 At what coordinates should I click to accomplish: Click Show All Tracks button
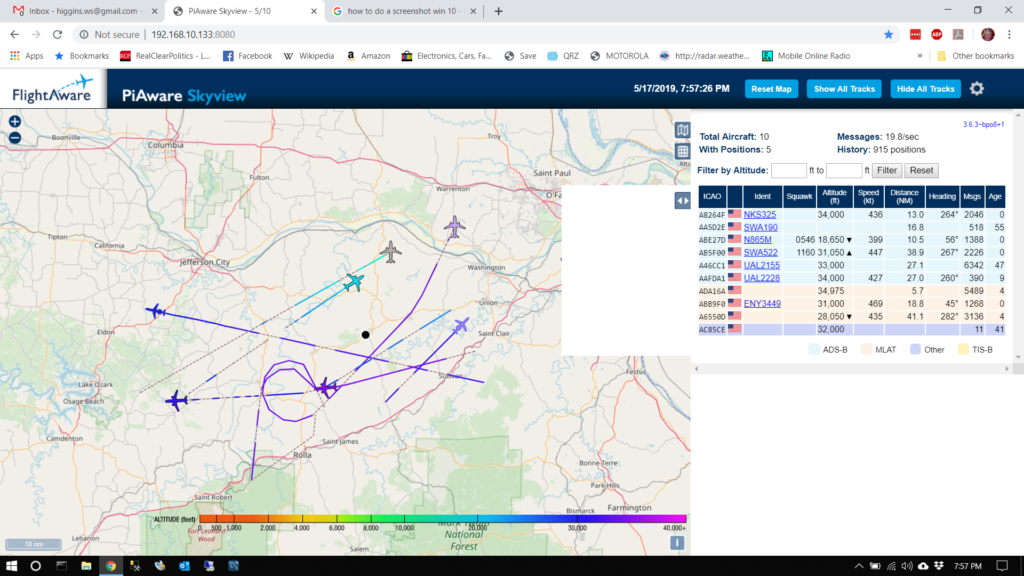(844, 89)
